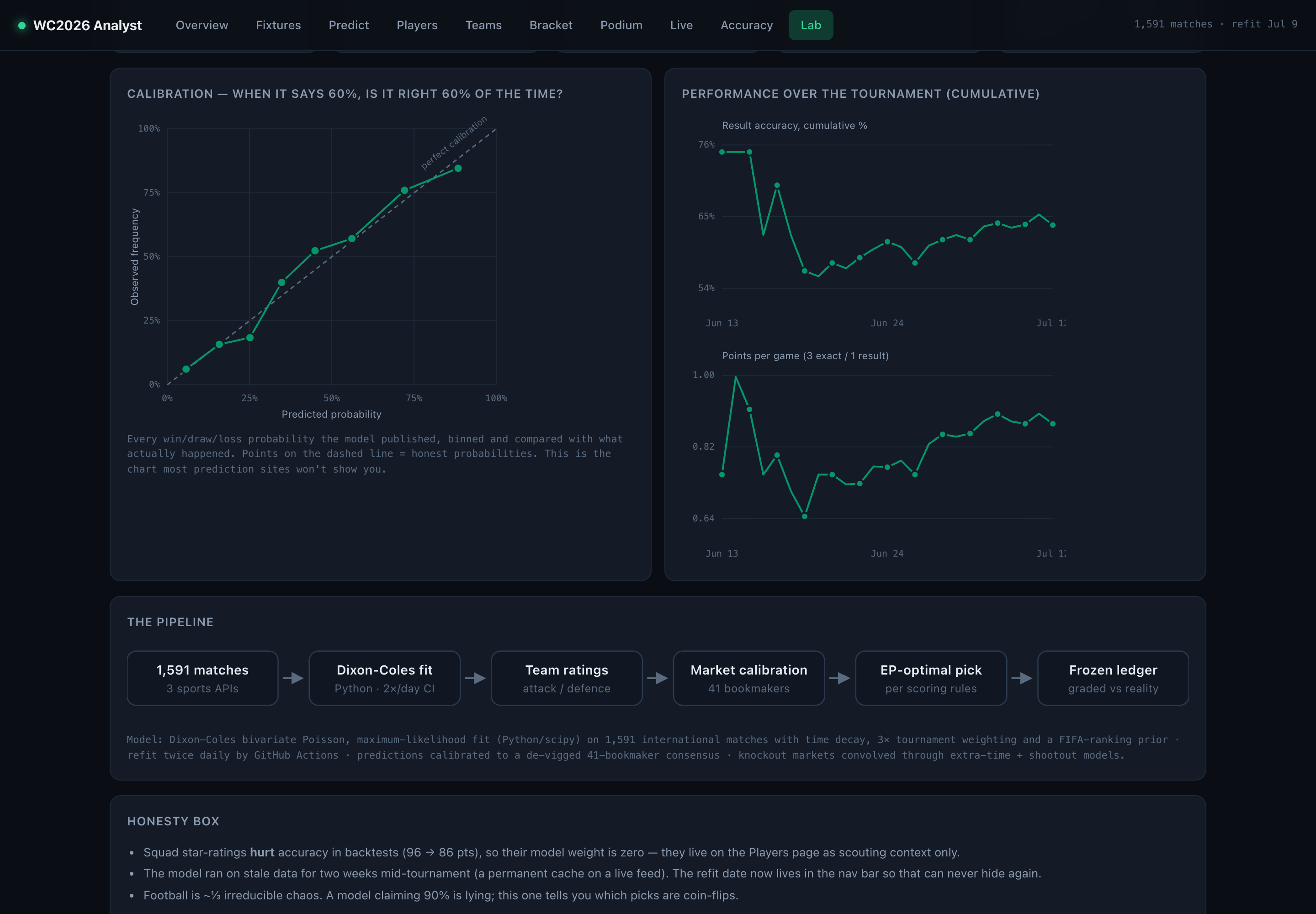Click the Market calibration pipeline box
The image size is (1316, 914).
pyautogui.click(x=749, y=678)
